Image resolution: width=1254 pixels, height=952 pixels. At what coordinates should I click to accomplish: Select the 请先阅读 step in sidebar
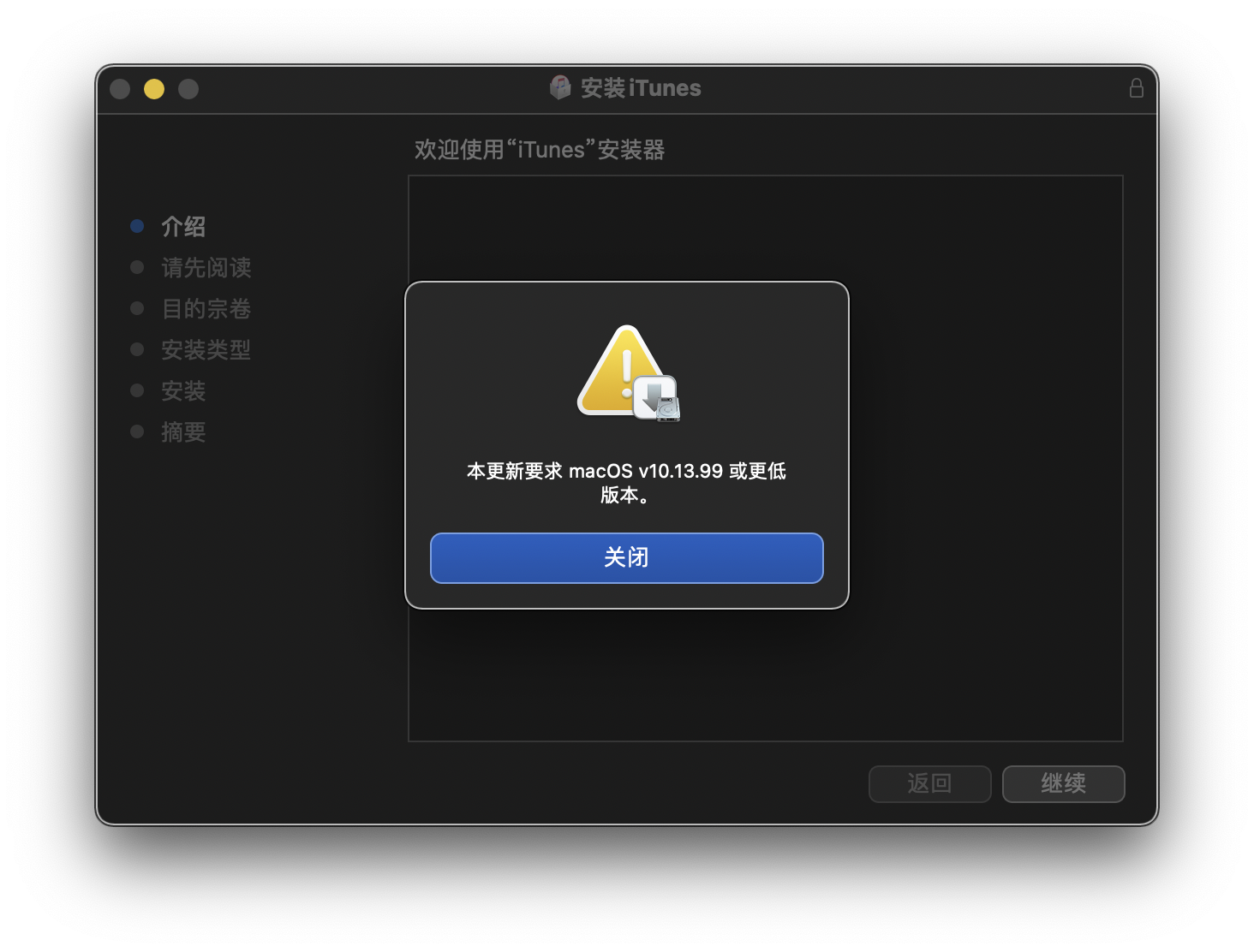[206, 268]
